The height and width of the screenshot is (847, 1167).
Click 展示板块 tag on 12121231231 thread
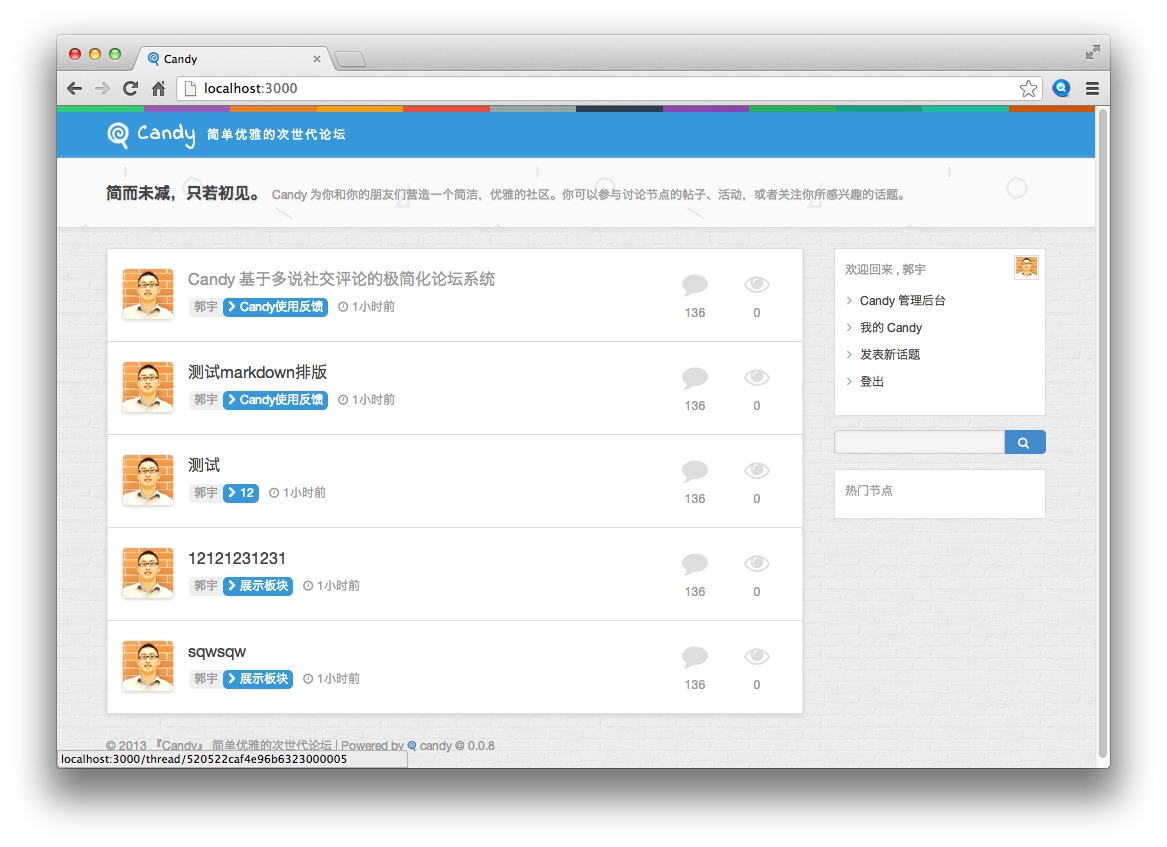(258, 586)
